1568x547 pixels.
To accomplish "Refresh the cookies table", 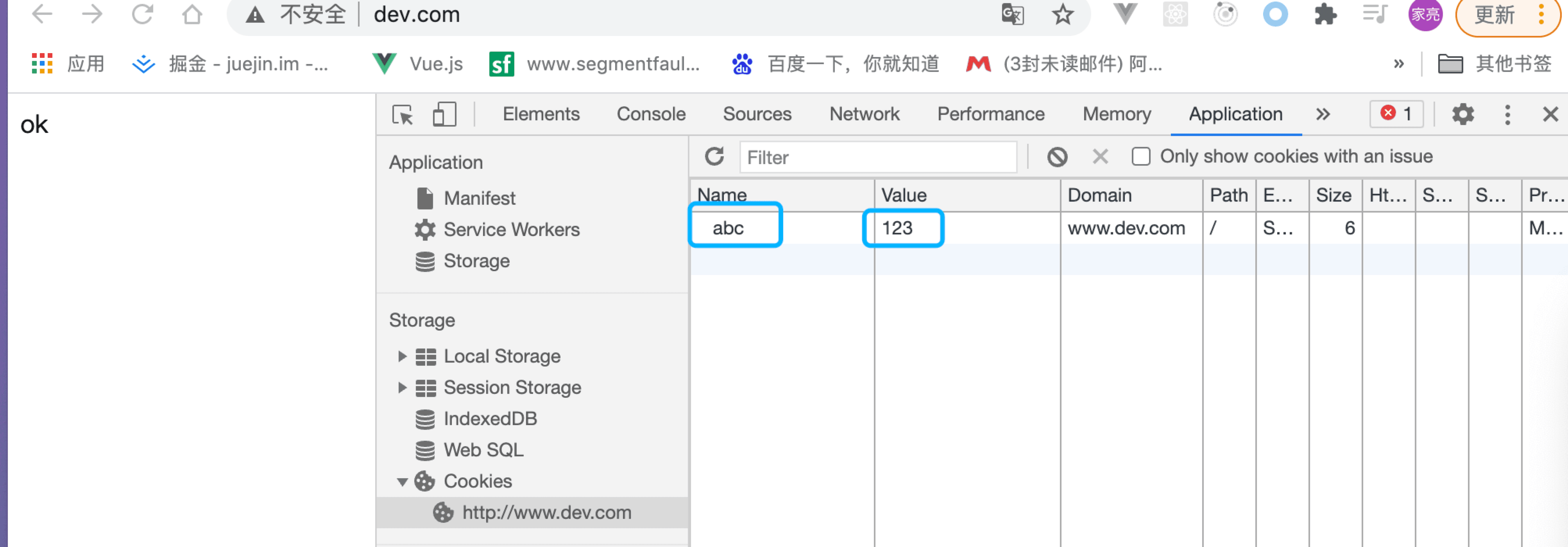I will (714, 157).
